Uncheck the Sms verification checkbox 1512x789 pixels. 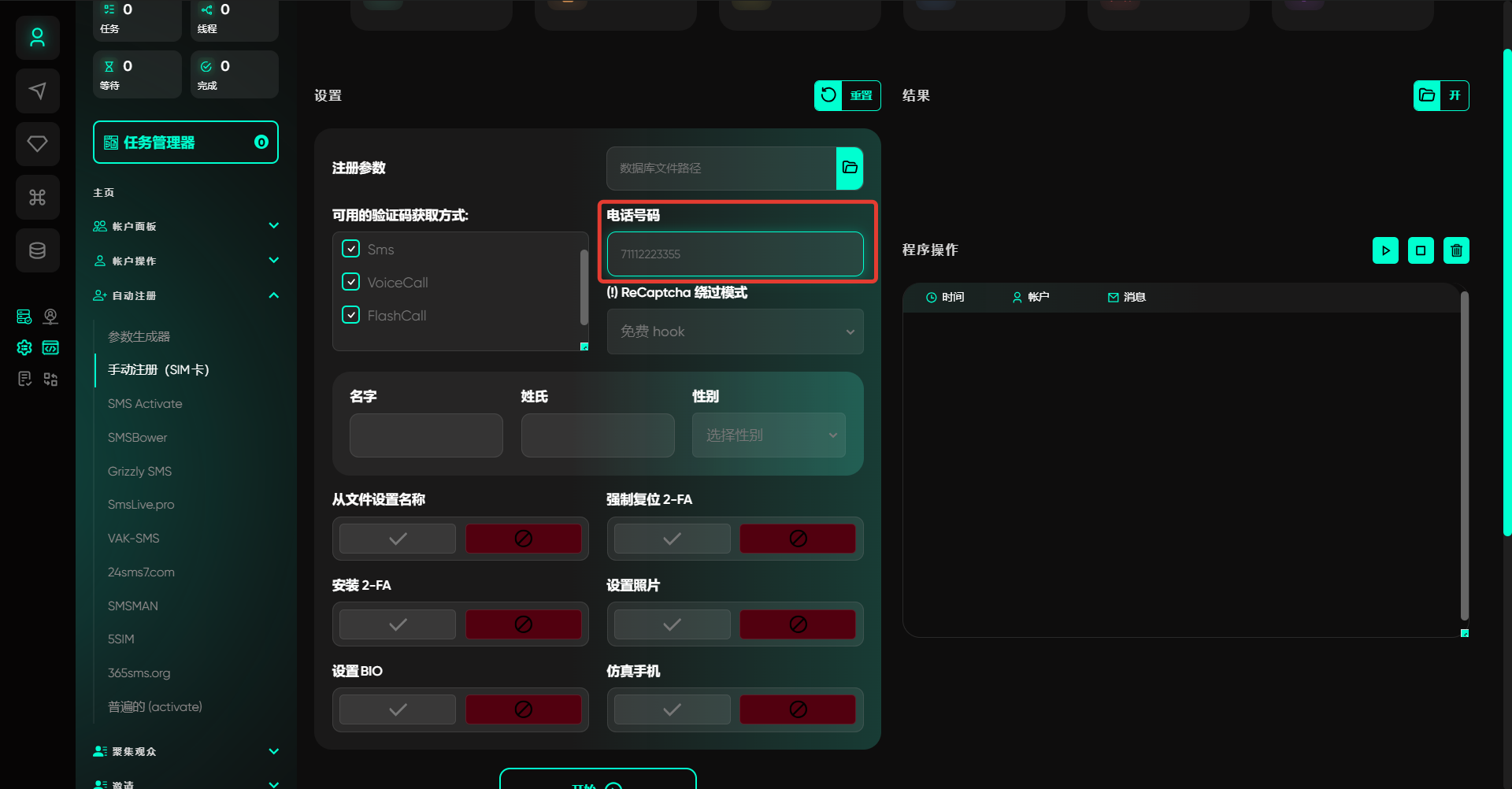point(351,249)
